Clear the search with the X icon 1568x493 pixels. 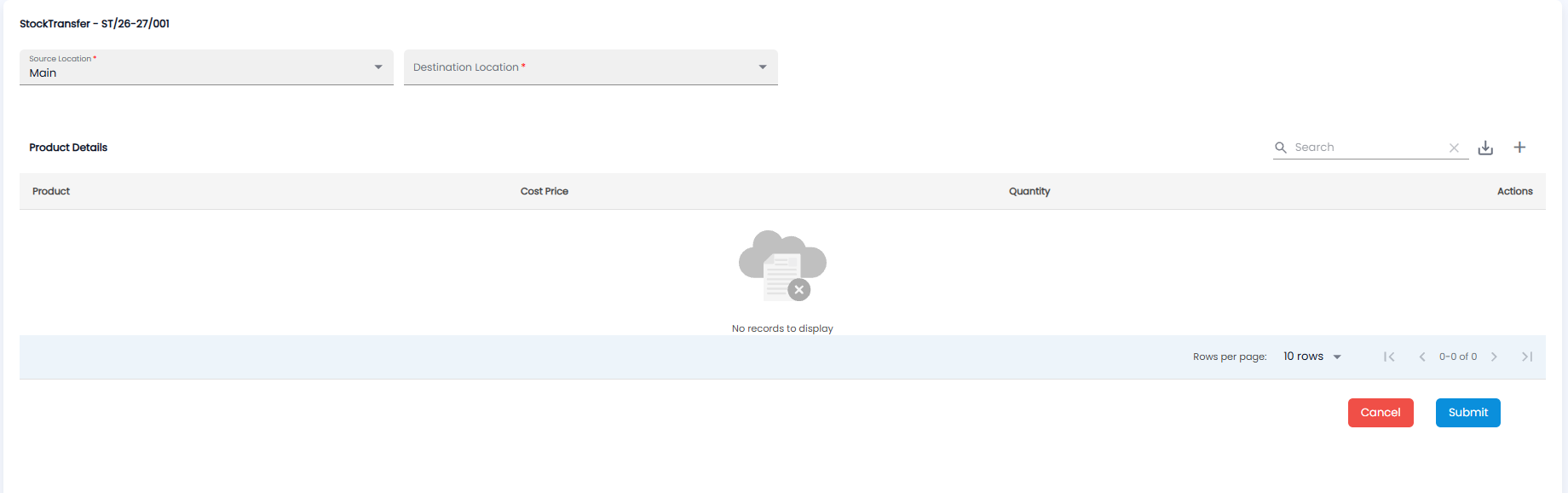[1454, 148]
